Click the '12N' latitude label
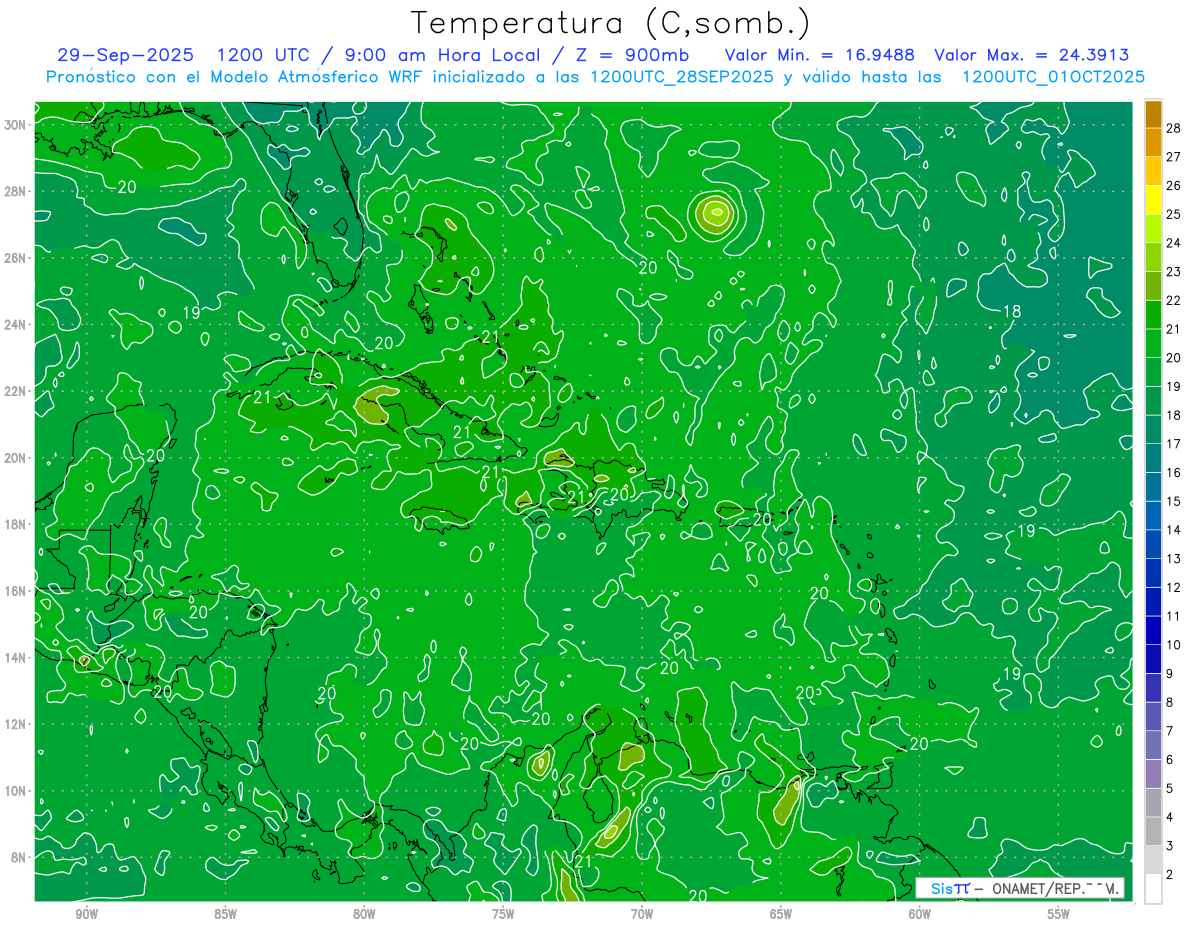Viewport: 1200px width, 927px height. (x=15, y=724)
